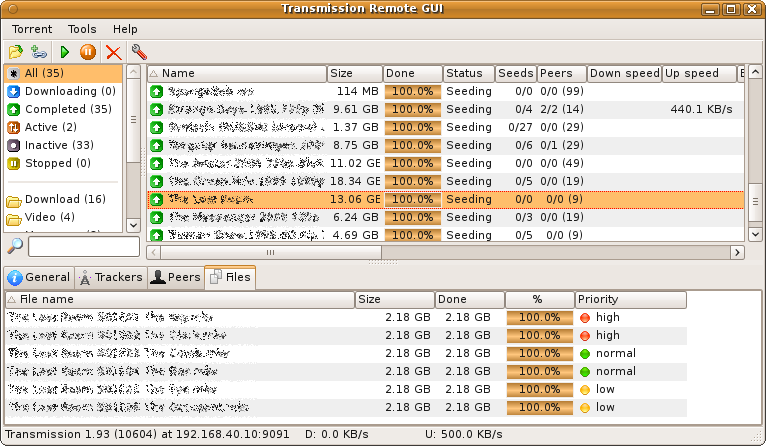Sort torrents by Size column header
This screenshot has height=446, width=766.
point(355,73)
